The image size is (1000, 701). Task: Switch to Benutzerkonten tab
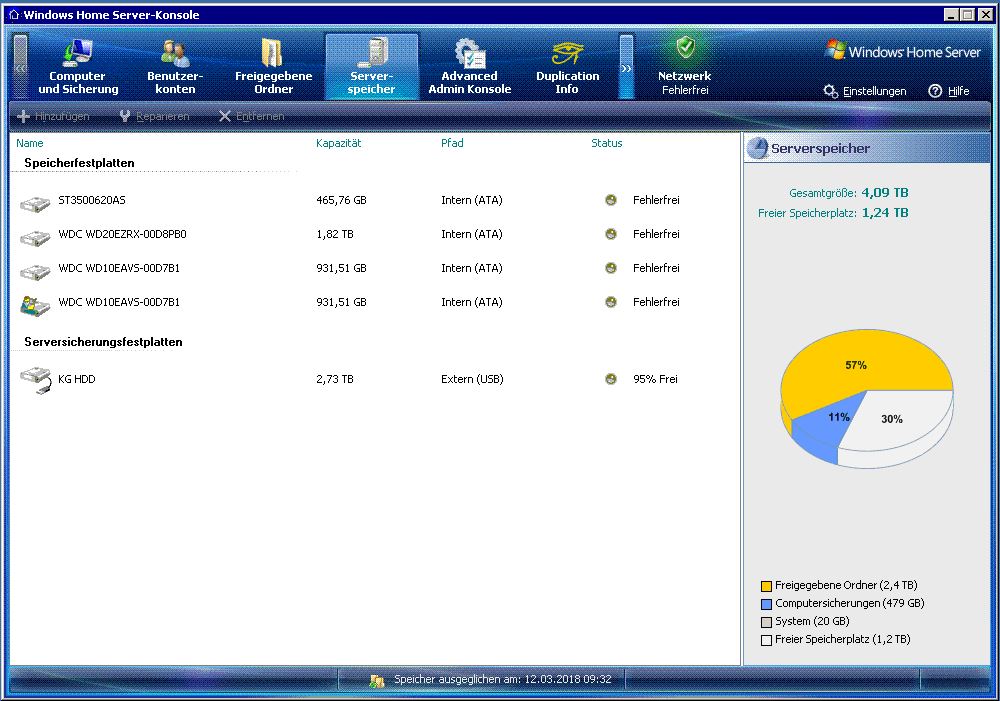pyautogui.click(x=175, y=67)
